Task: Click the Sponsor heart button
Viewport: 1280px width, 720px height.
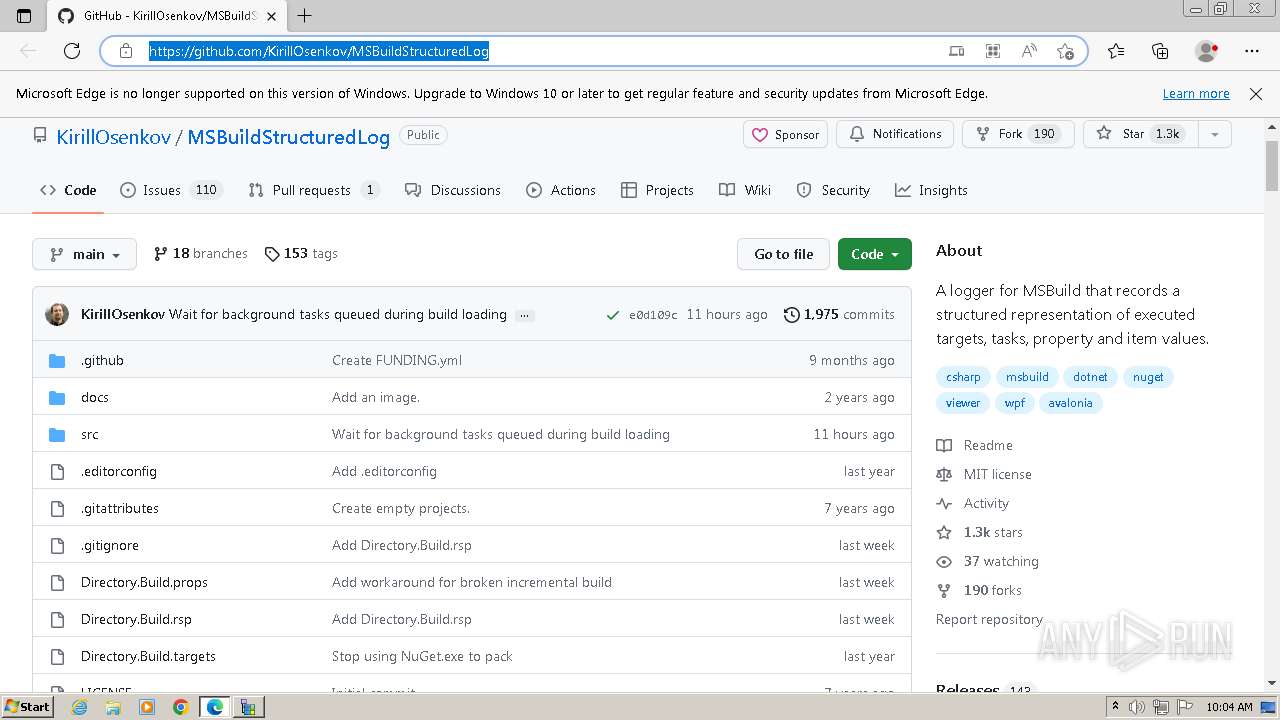Action: [x=785, y=134]
